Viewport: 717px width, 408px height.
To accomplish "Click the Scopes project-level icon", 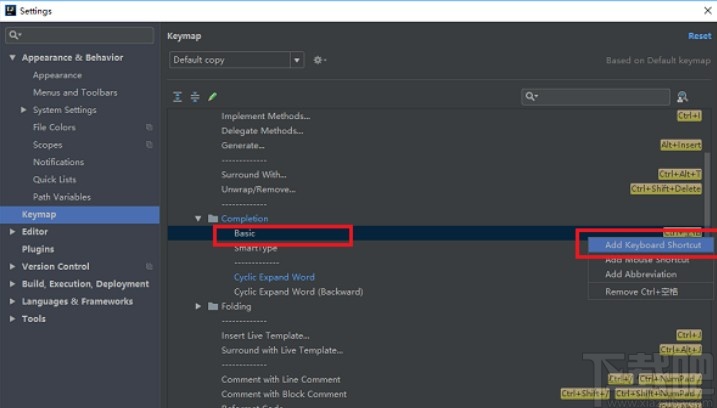I will (x=149, y=145).
